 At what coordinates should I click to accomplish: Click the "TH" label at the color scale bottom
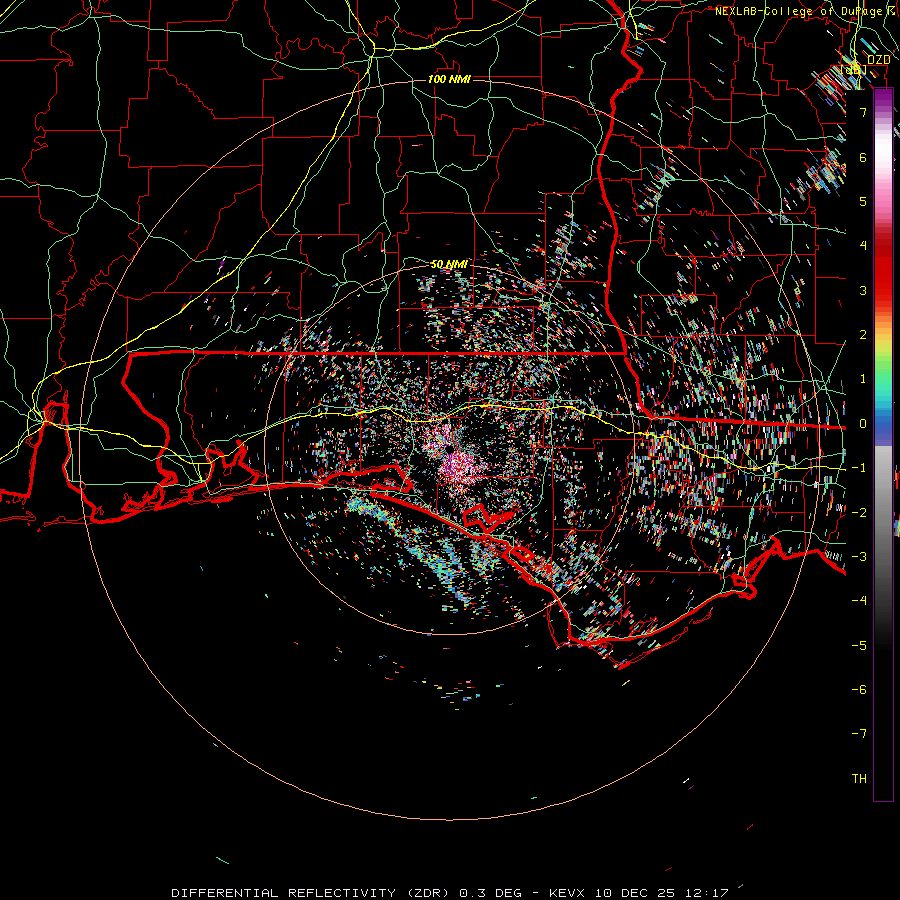[x=859, y=778]
